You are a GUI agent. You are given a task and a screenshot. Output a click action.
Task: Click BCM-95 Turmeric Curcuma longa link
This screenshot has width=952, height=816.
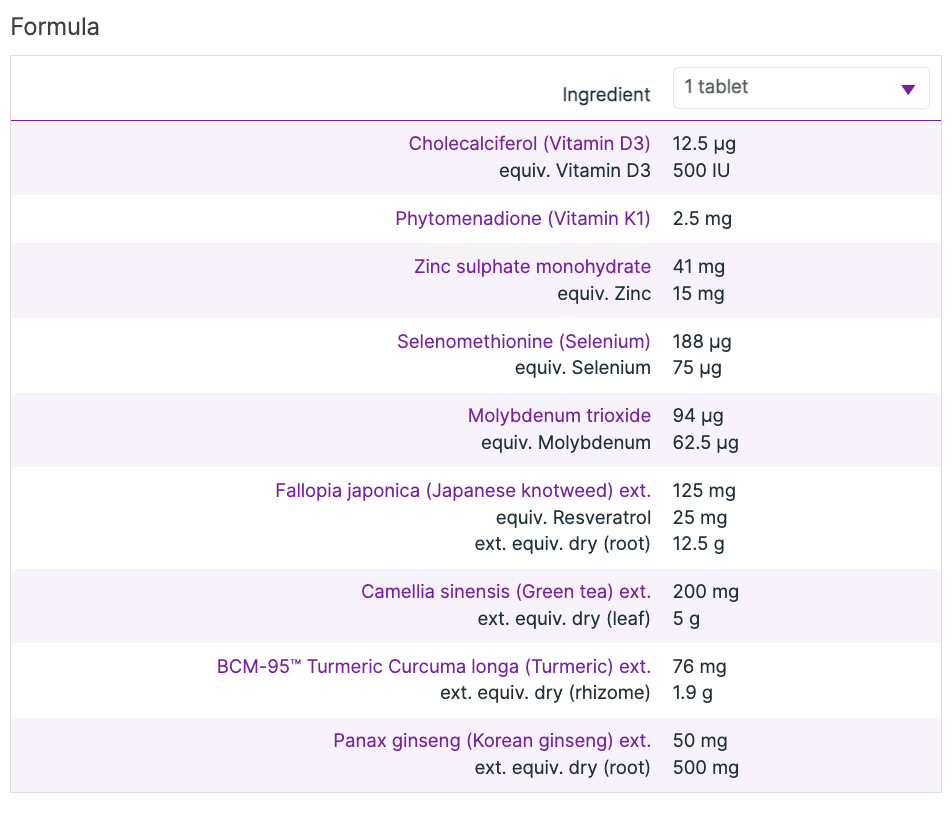click(x=433, y=666)
